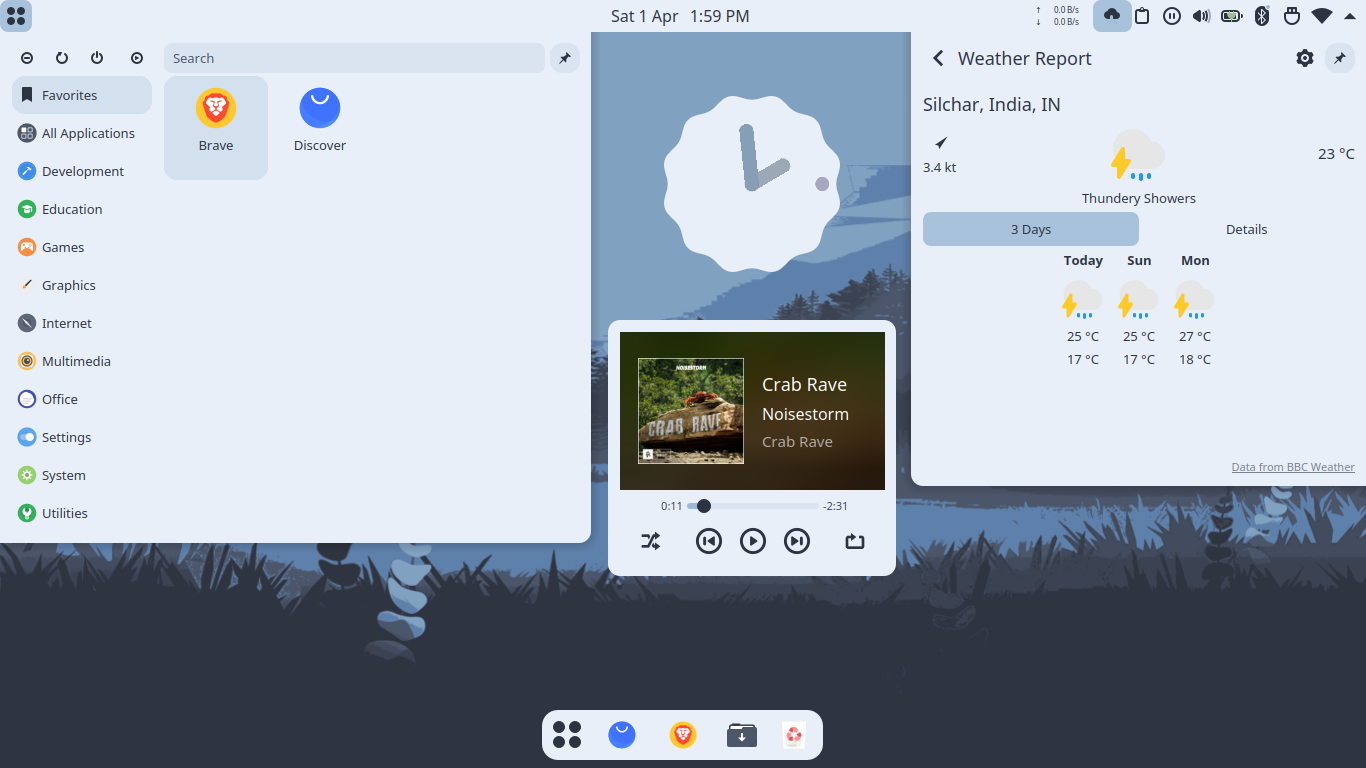
Task: Open the Settings category
Action: coord(82,437)
